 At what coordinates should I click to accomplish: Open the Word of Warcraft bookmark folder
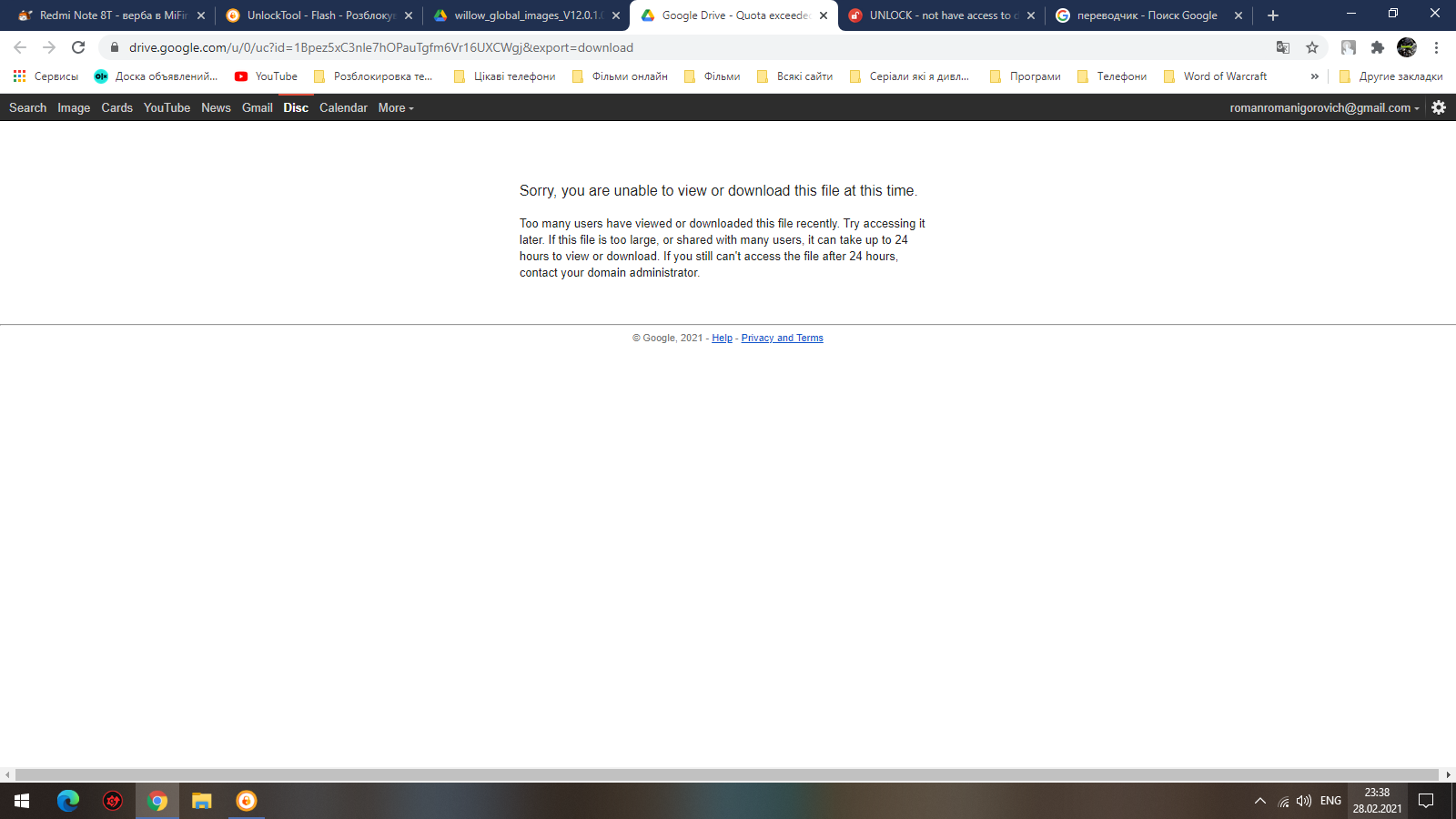point(1215,76)
